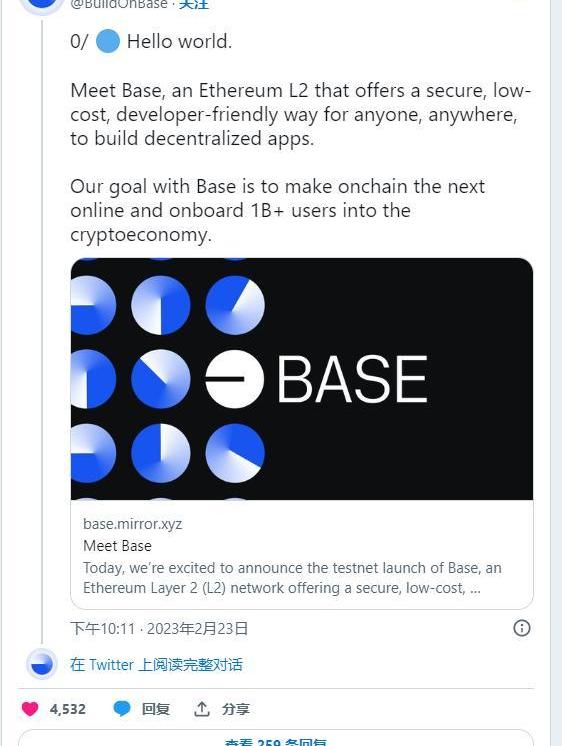The height and width of the screenshot is (746, 562).
Task: Open the profile avatar at top left
Action: click(42, 4)
